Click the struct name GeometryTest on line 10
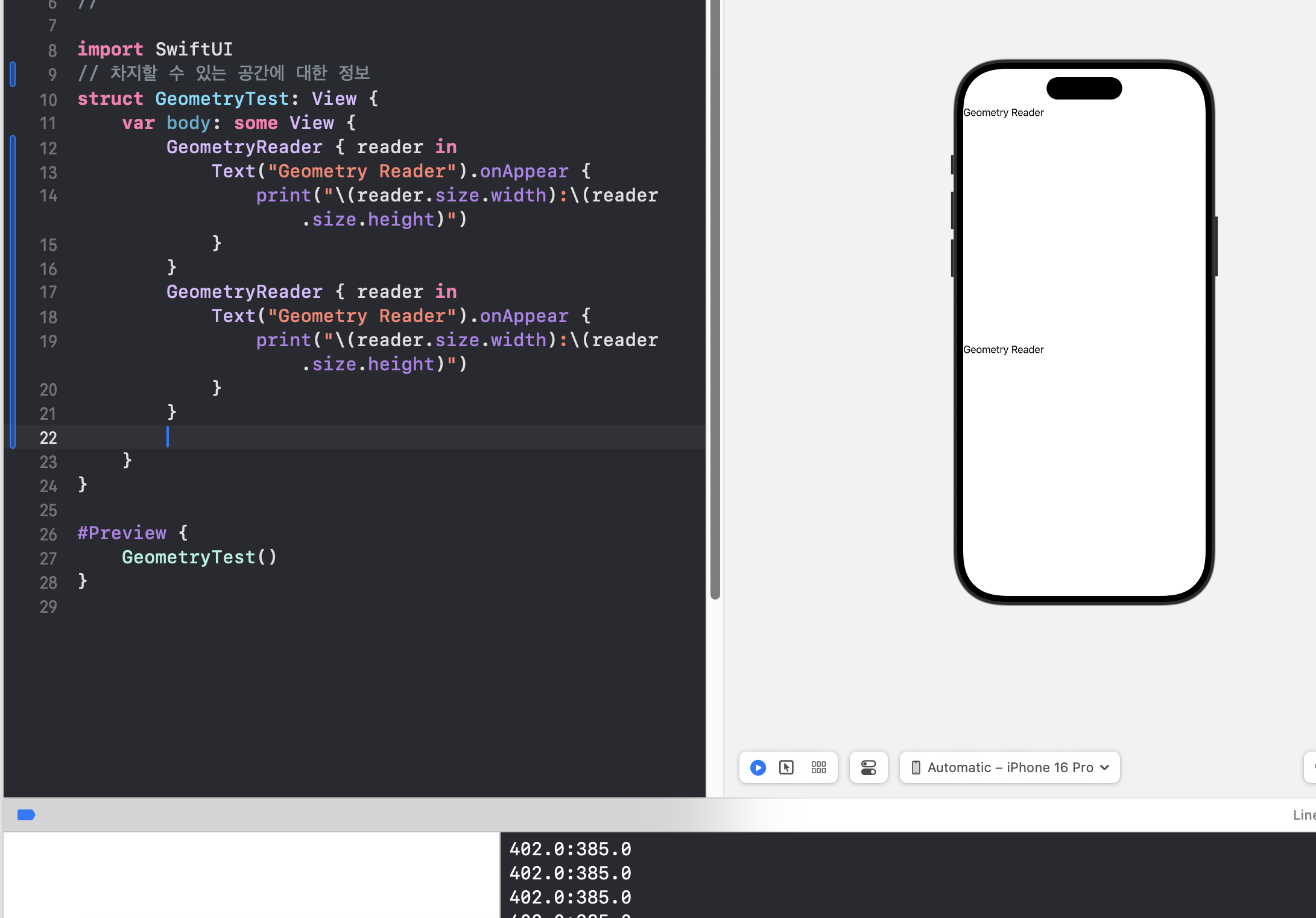This screenshot has width=1316, height=918. (x=222, y=99)
